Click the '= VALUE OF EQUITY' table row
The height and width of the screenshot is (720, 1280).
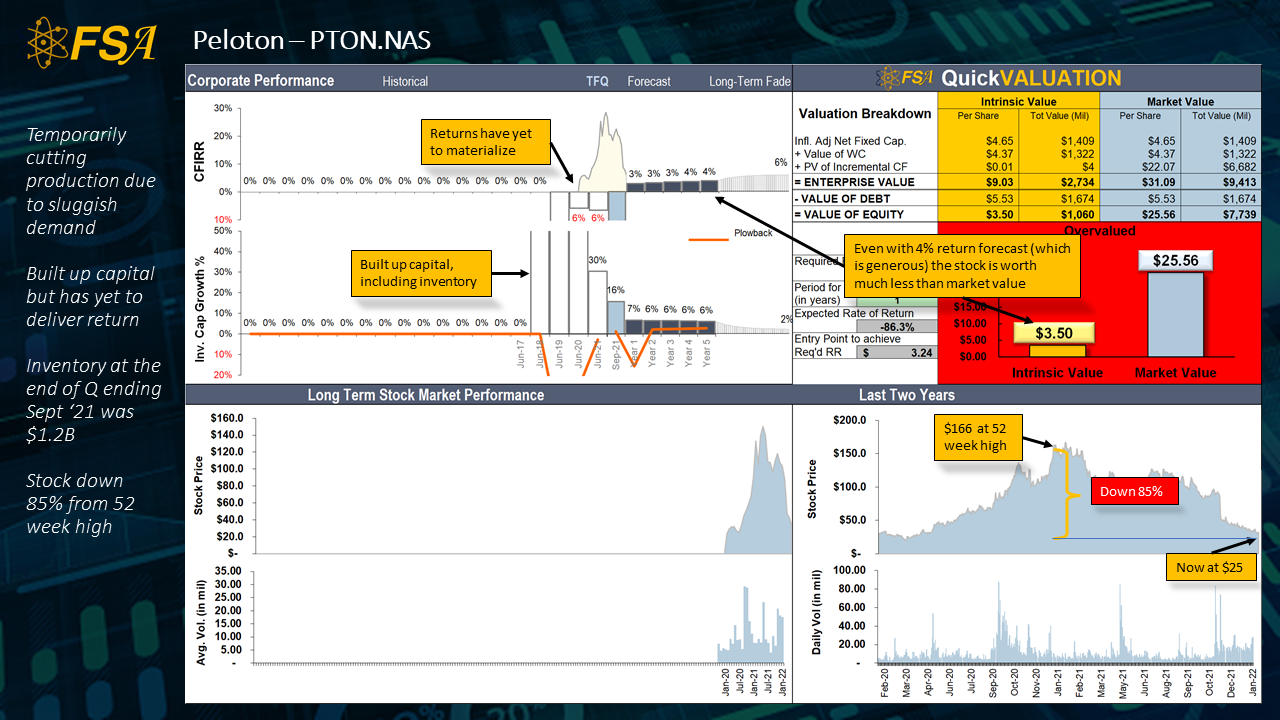click(850, 214)
